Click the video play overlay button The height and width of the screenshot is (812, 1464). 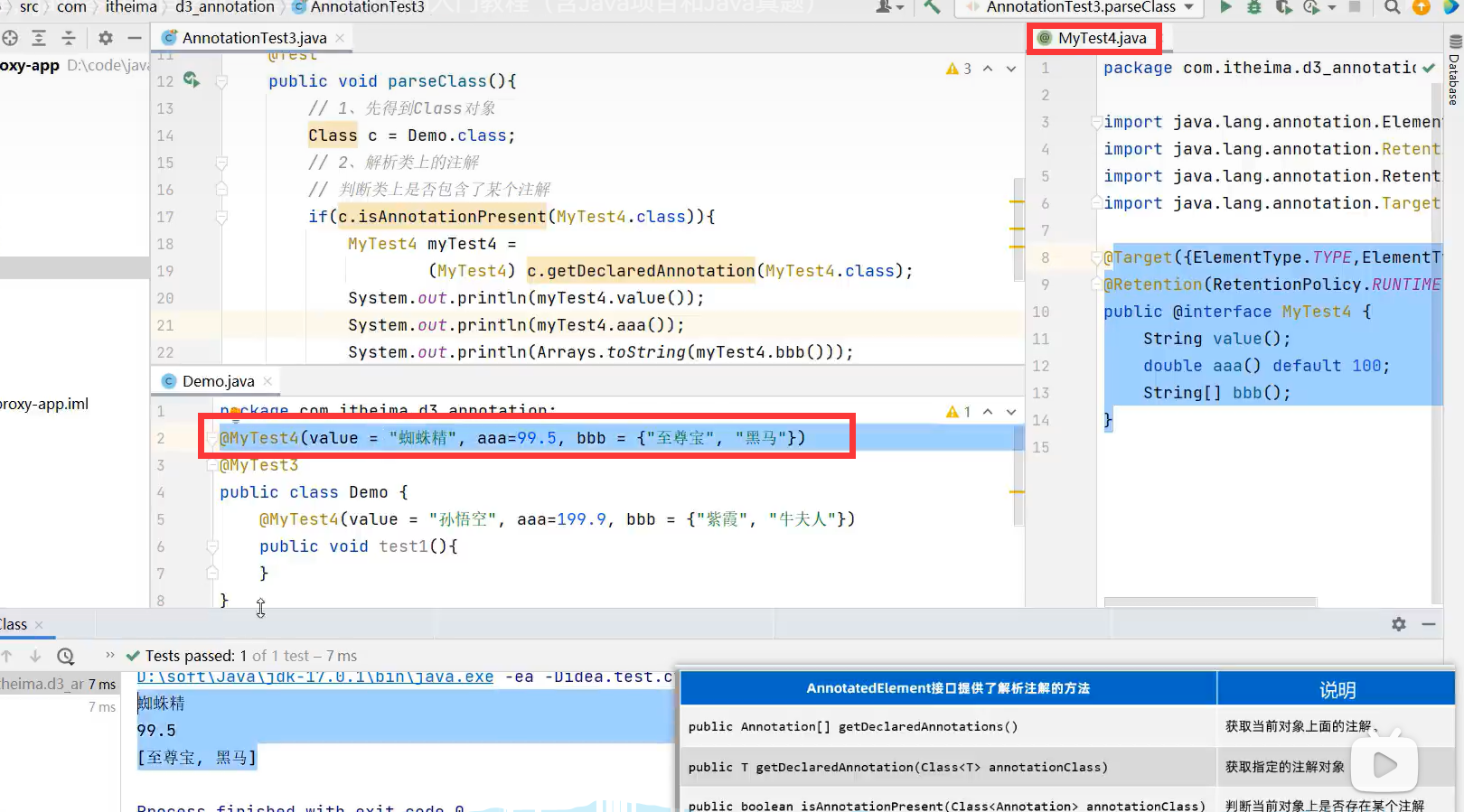(x=1384, y=765)
